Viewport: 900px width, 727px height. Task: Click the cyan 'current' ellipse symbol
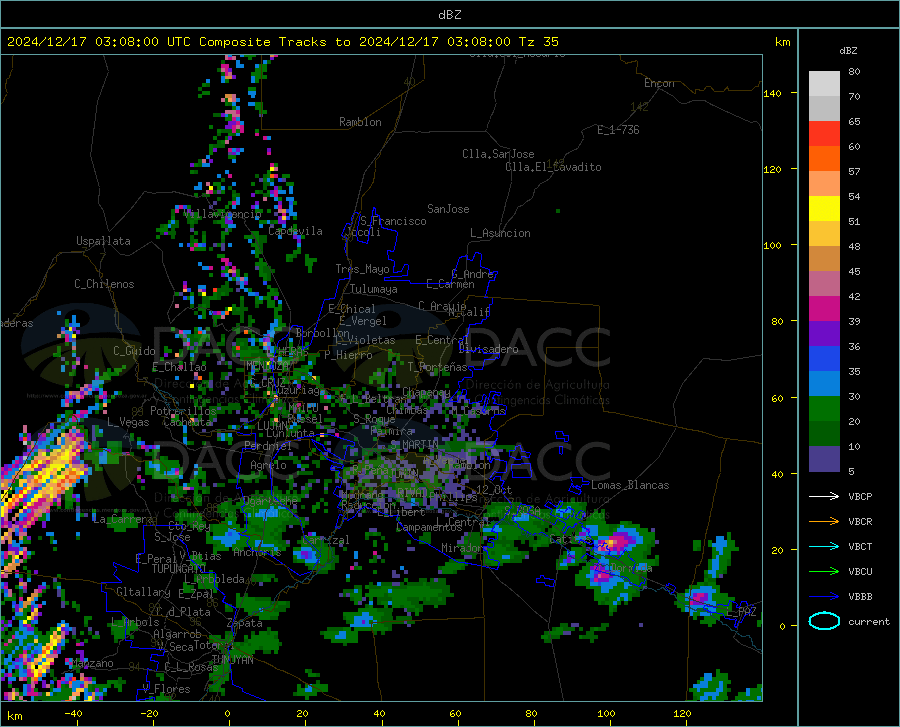click(x=824, y=621)
